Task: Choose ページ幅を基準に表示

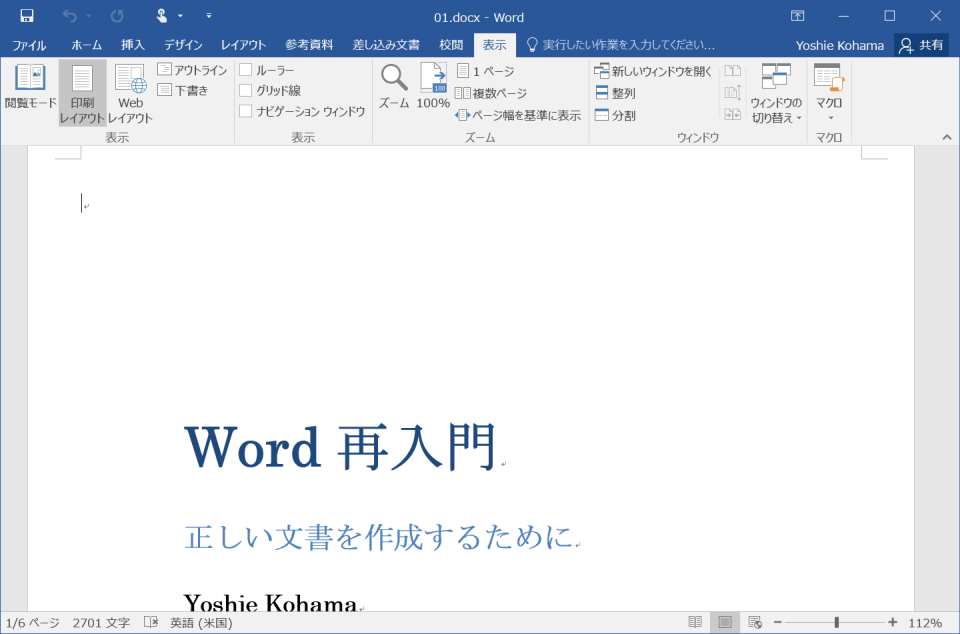Action: 518,115
